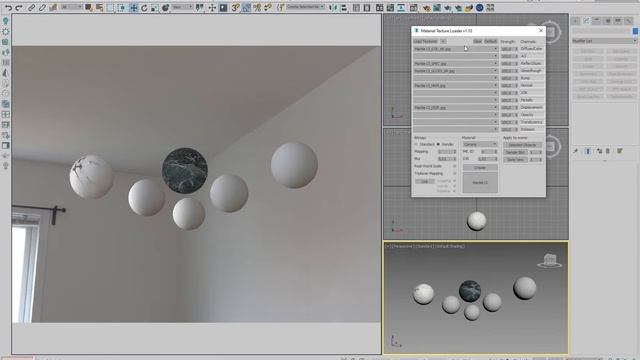This screenshot has height=360, width=640.
Task: Choose the Select Object tool
Action: coord(89,7)
